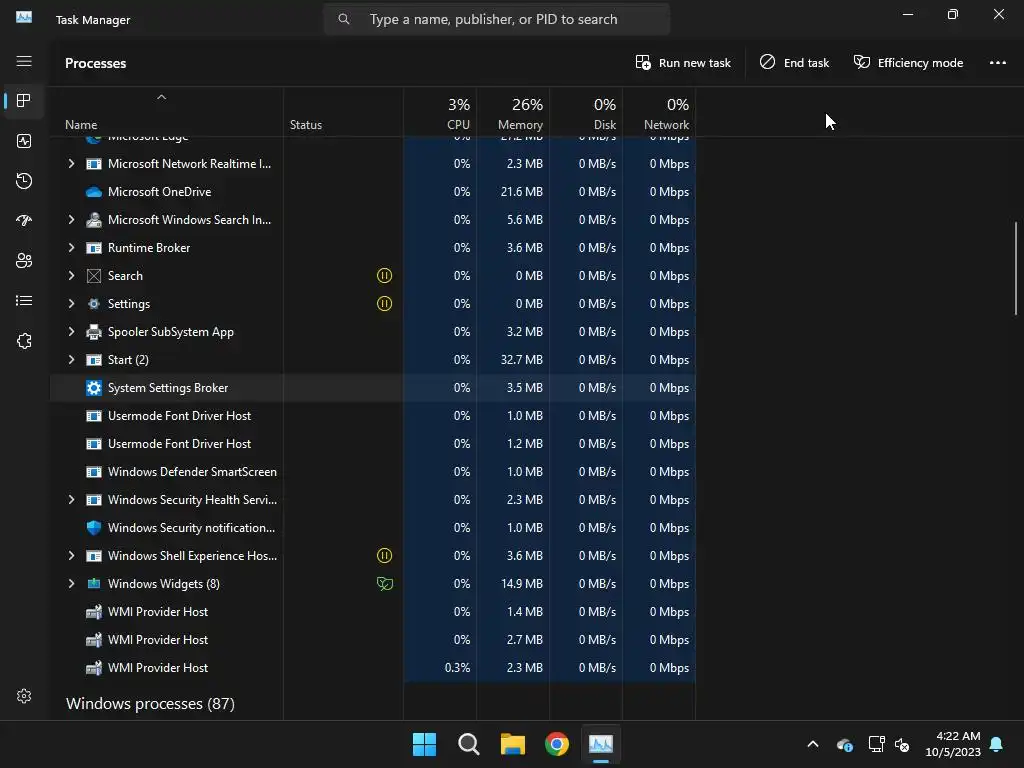This screenshot has width=1024, height=768.
Task: Show hidden system tray icons
Action: pyautogui.click(x=813, y=744)
